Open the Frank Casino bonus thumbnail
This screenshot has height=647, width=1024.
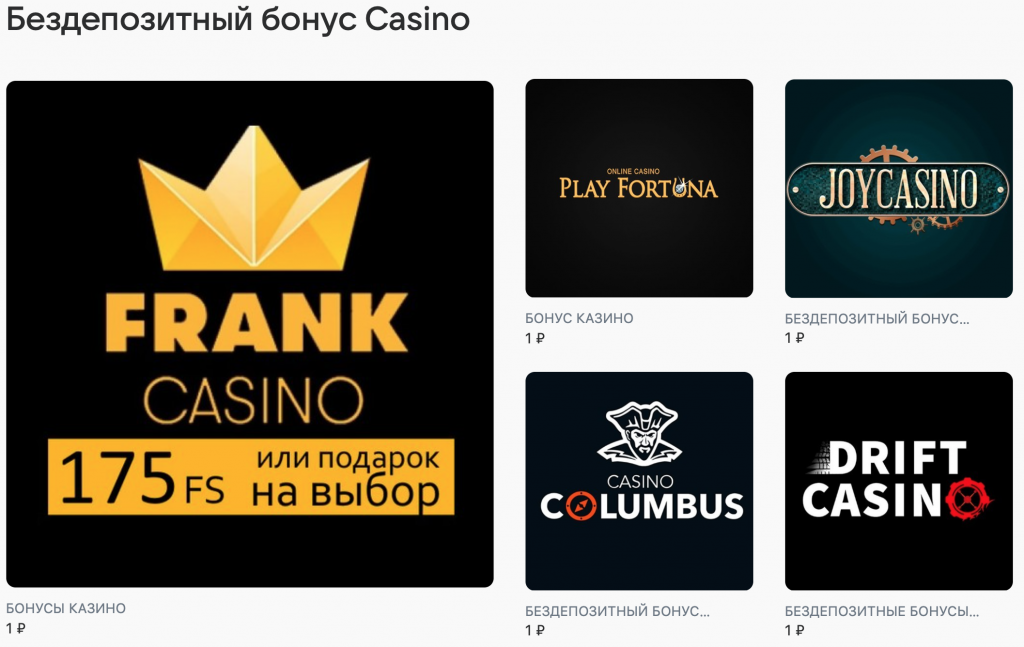coord(249,334)
